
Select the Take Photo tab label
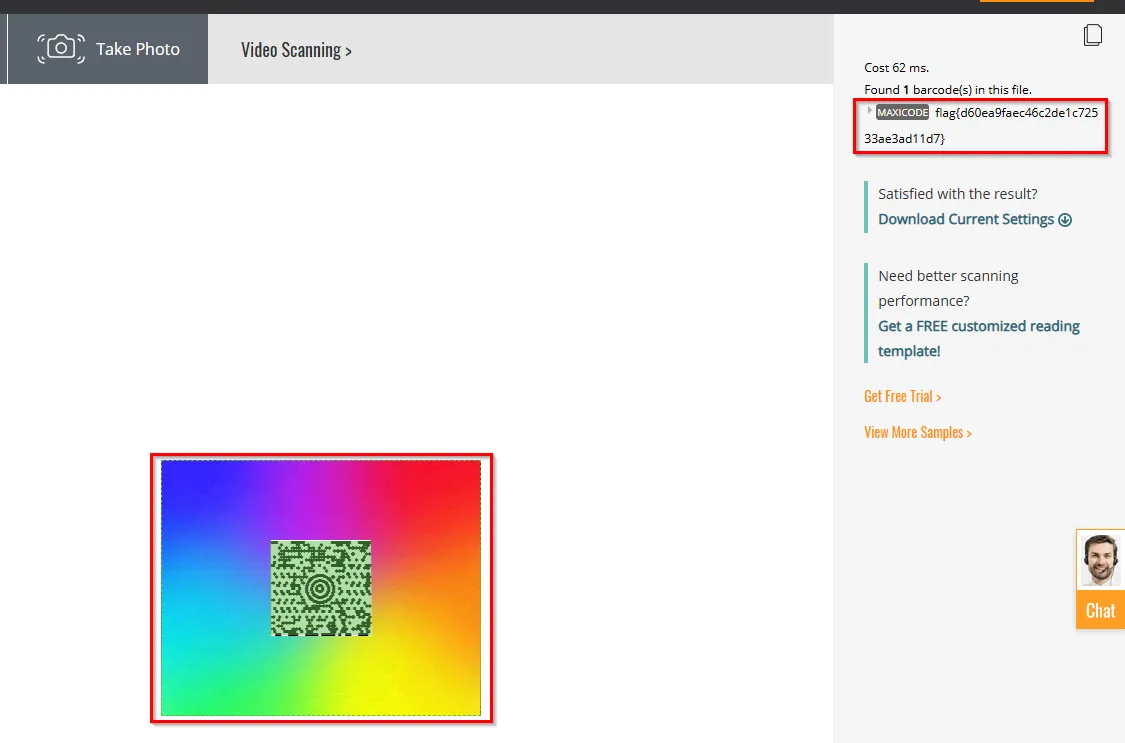point(138,49)
